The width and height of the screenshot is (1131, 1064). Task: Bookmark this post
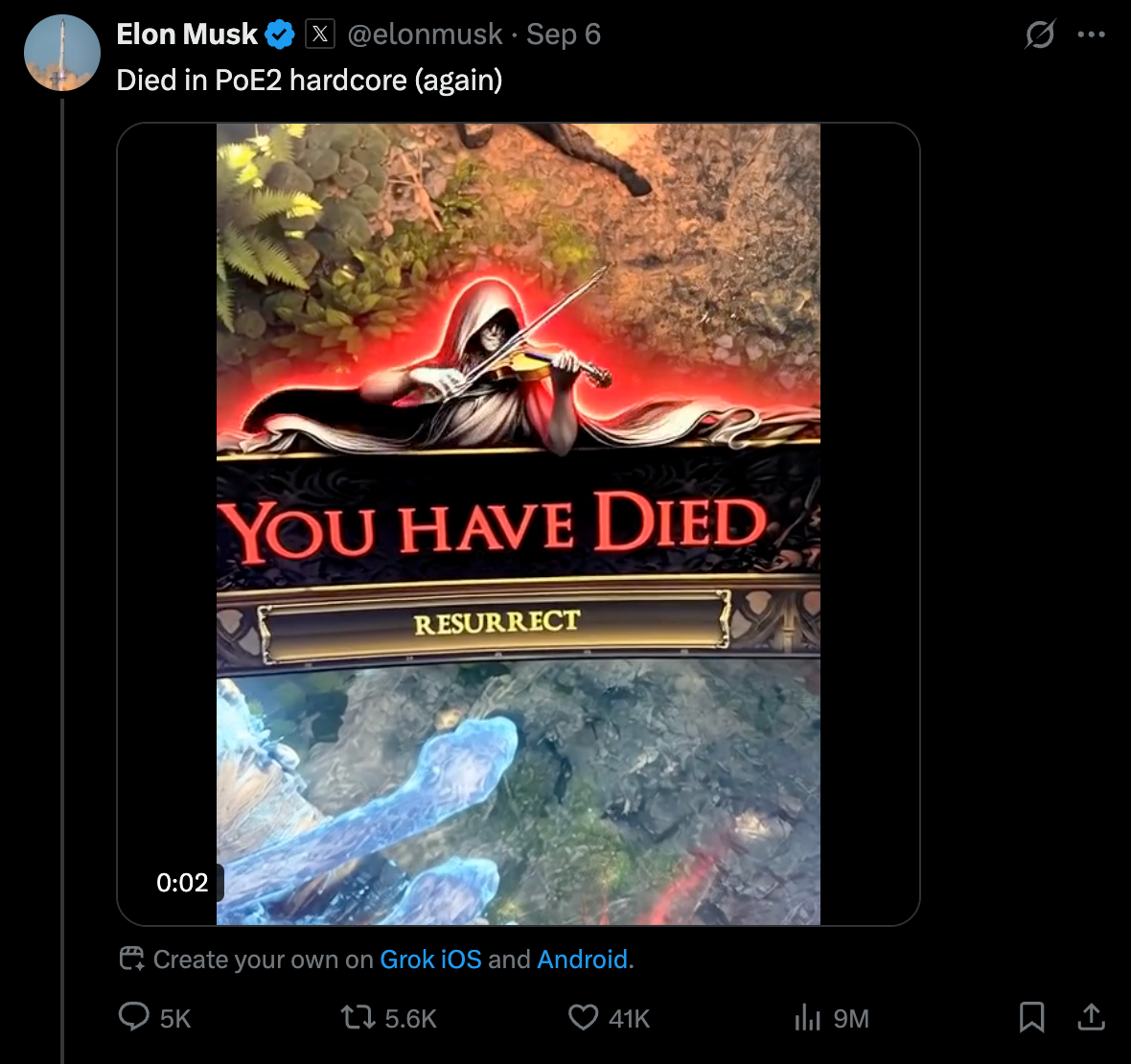tap(1031, 1017)
